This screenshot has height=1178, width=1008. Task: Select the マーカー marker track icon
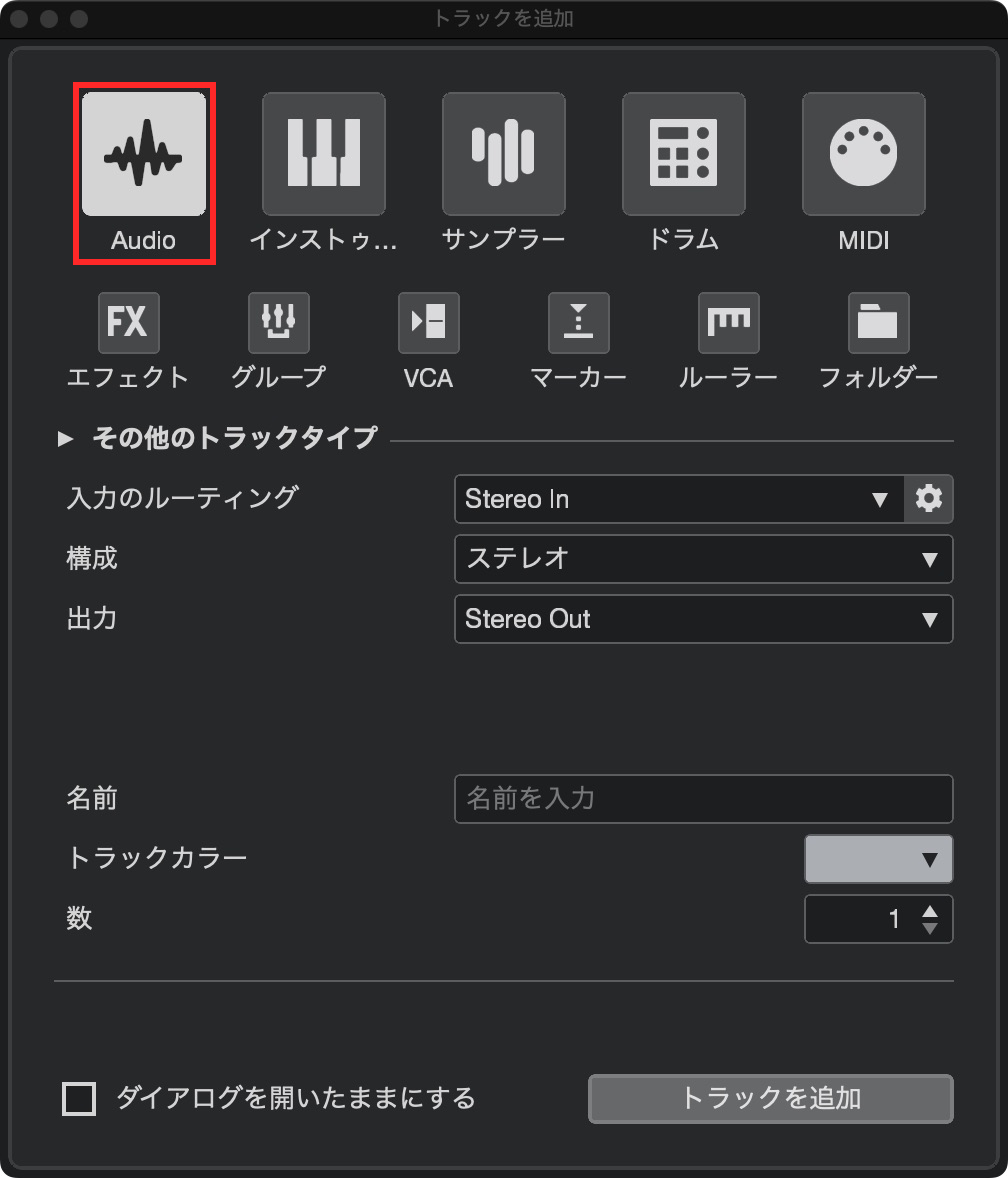(578, 323)
